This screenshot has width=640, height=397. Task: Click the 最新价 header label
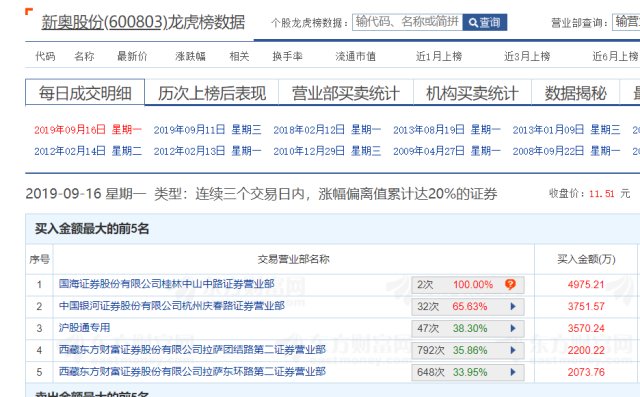pos(132,56)
